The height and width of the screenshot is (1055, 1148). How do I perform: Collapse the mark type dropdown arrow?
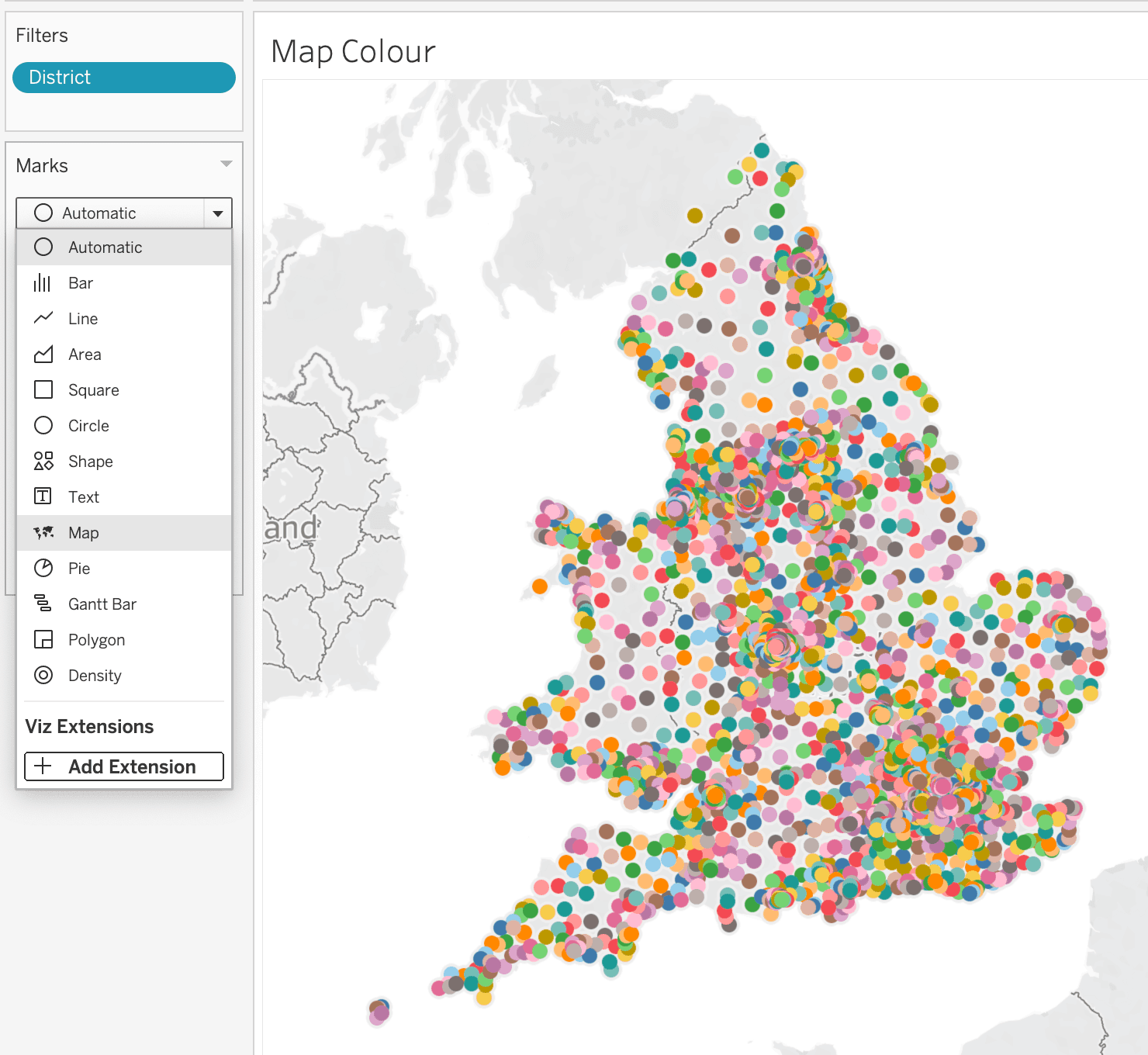(x=218, y=213)
